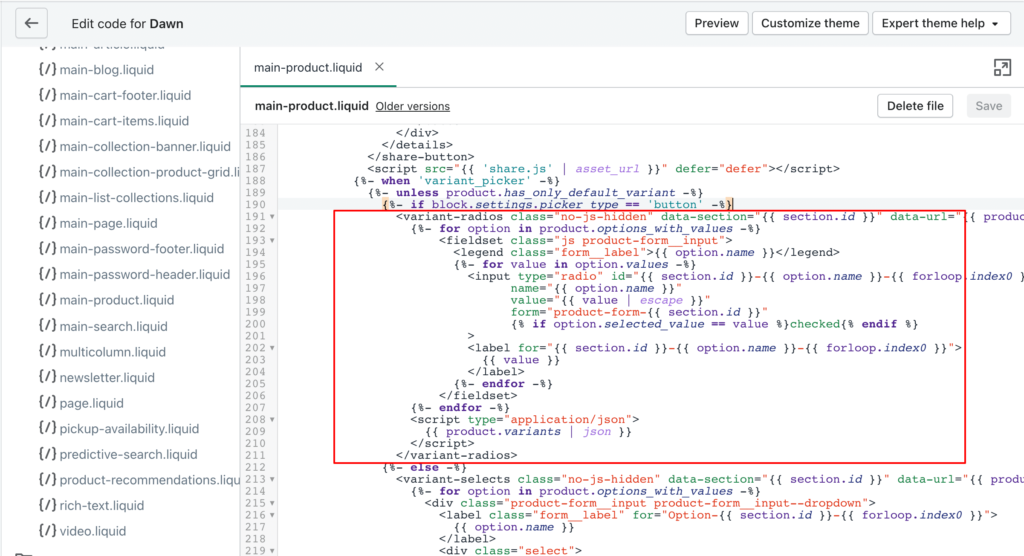Open the Preview button
The height and width of the screenshot is (556, 1024).
[x=716, y=24]
